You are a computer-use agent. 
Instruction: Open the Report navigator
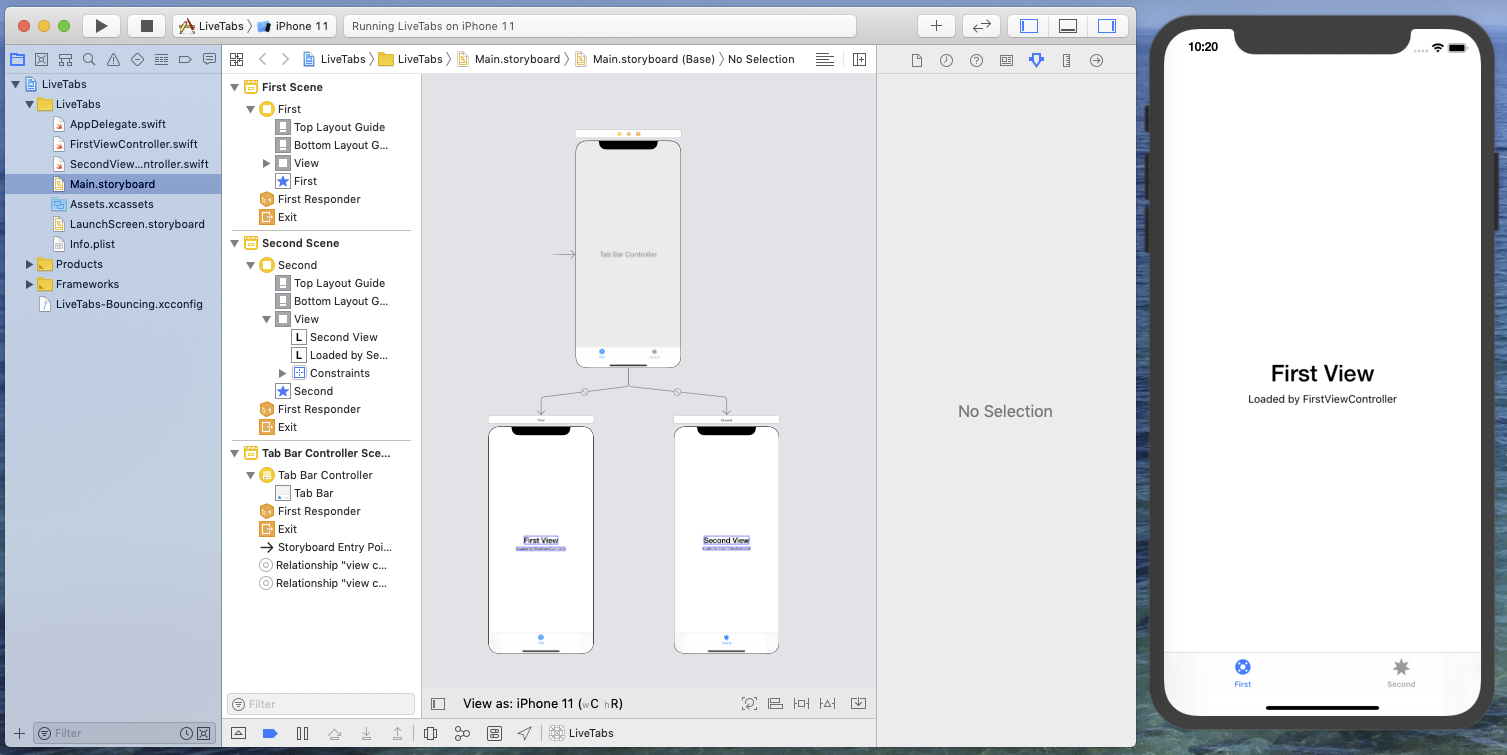click(209, 59)
